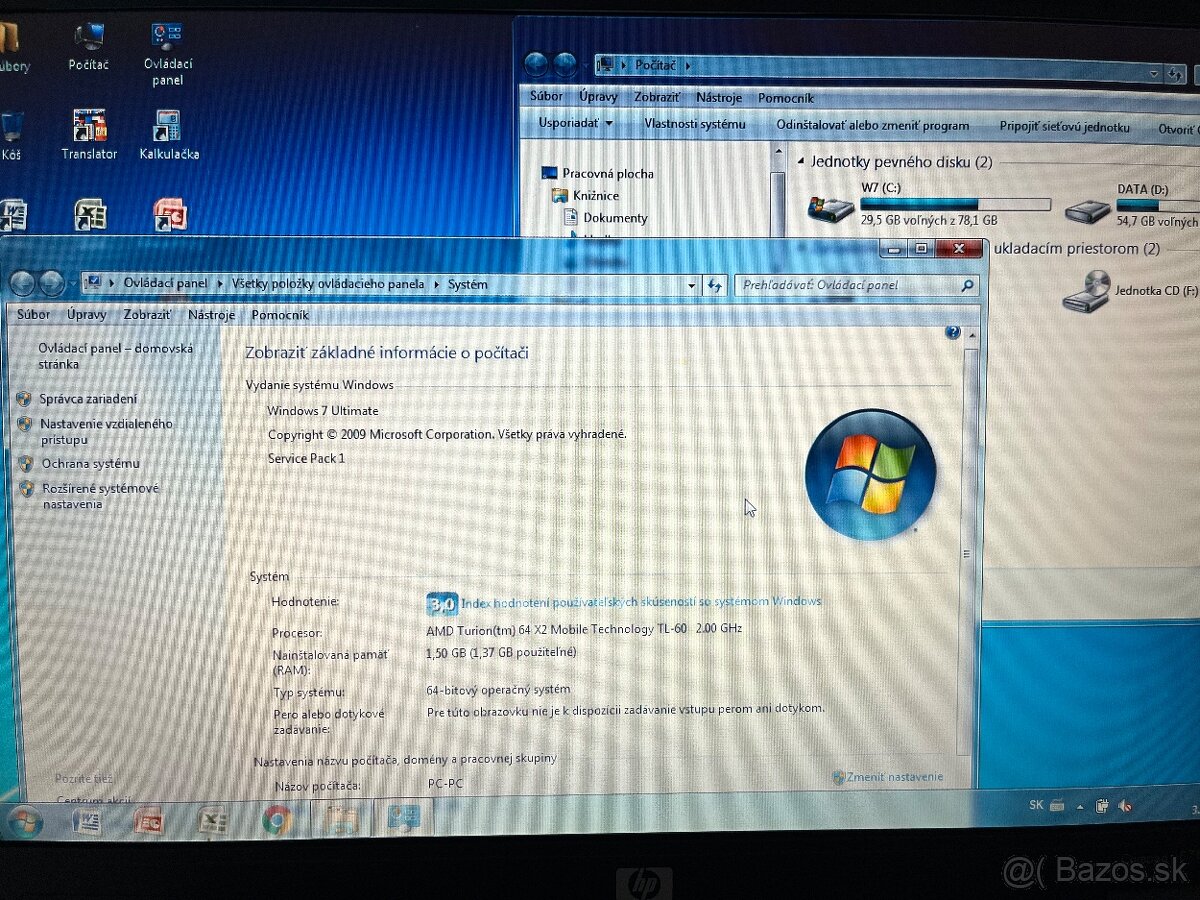
Task: Select the PowerPoint desktop shortcut
Action: 169,214
